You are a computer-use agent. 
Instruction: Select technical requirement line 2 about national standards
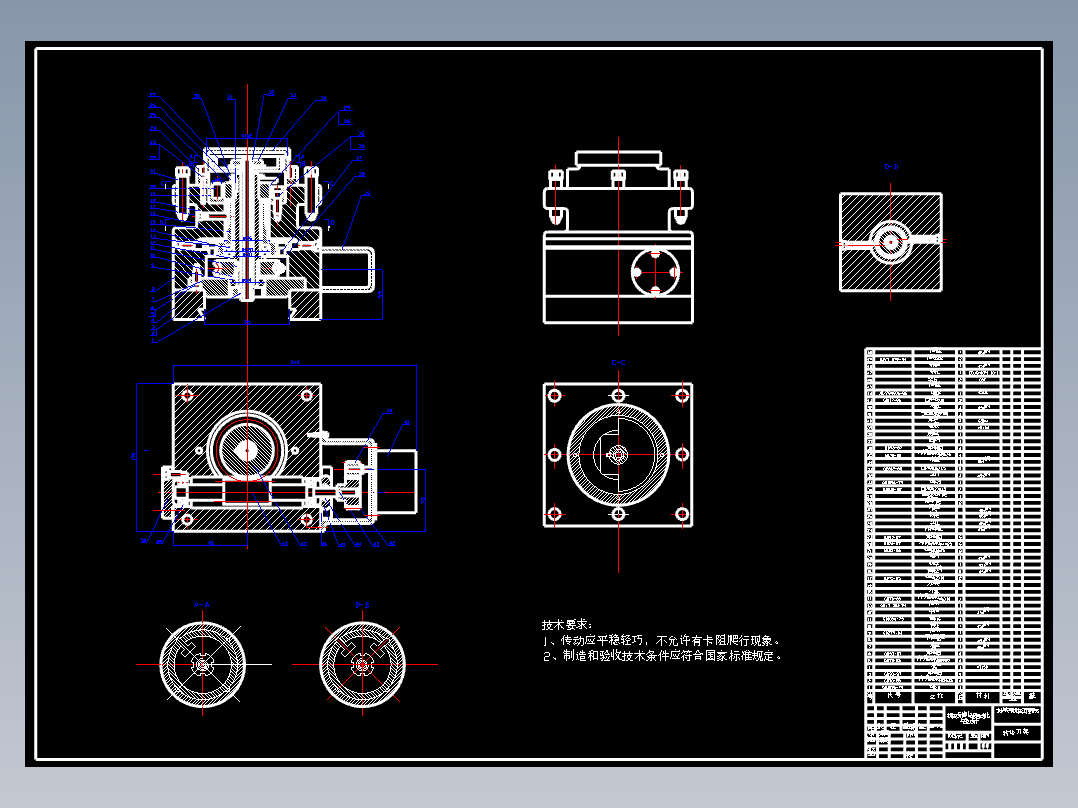(x=662, y=656)
